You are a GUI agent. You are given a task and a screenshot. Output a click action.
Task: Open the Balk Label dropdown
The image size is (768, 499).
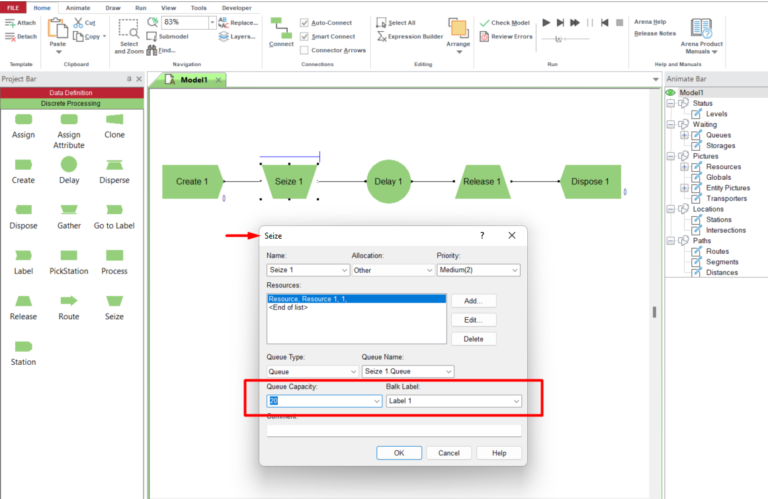pos(516,401)
